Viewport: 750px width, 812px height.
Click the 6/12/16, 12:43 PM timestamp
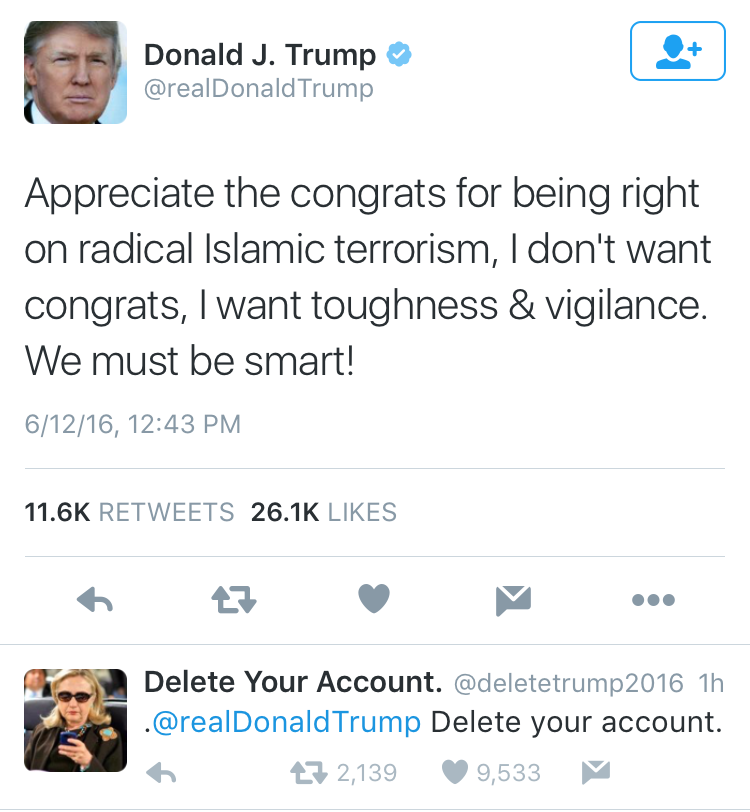[x=132, y=424]
